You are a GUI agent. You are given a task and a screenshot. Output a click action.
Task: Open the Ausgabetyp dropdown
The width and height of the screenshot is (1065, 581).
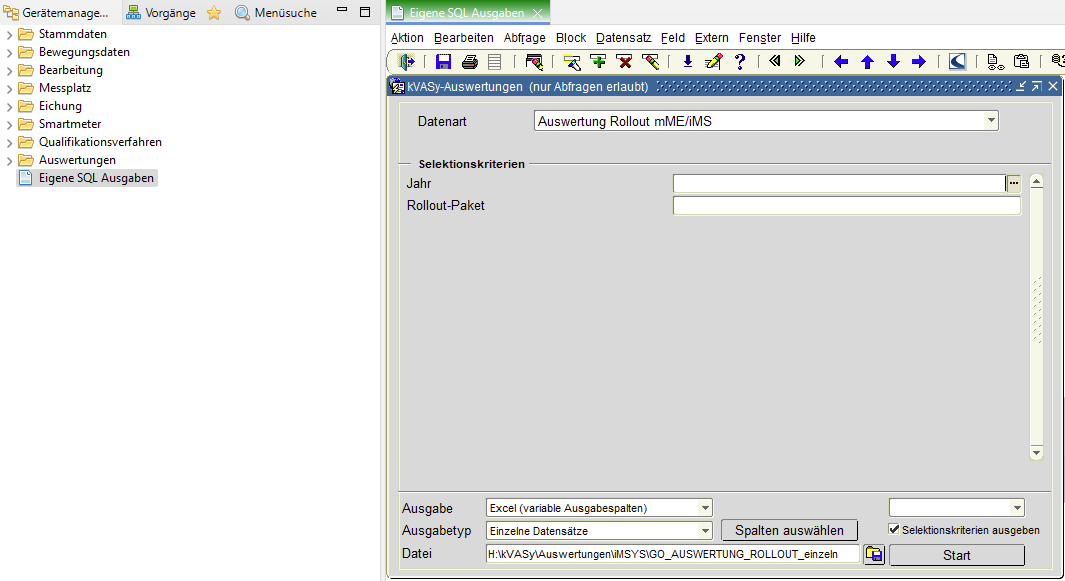705,531
